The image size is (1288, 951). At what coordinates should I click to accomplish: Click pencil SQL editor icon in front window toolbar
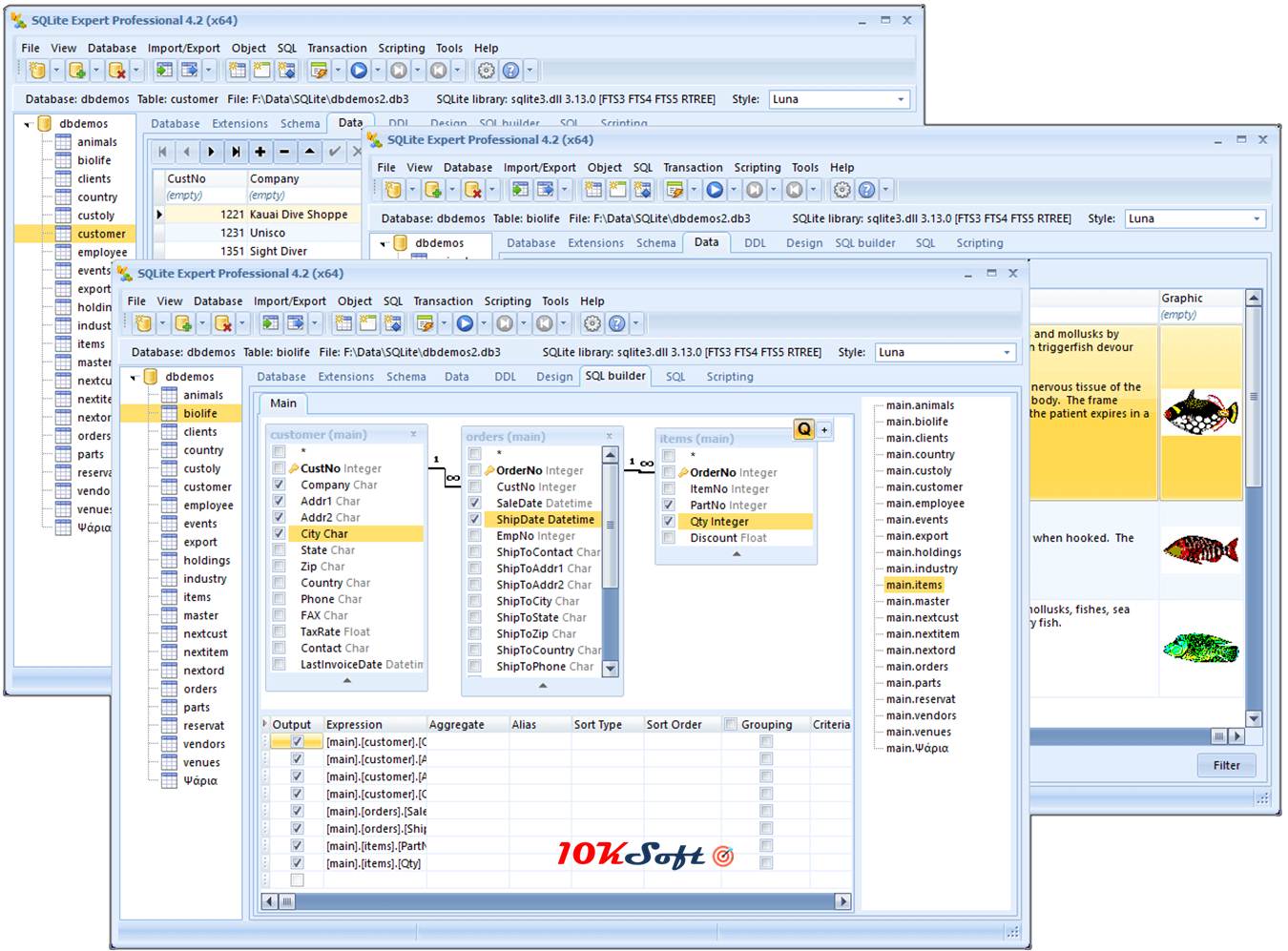tap(425, 323)
